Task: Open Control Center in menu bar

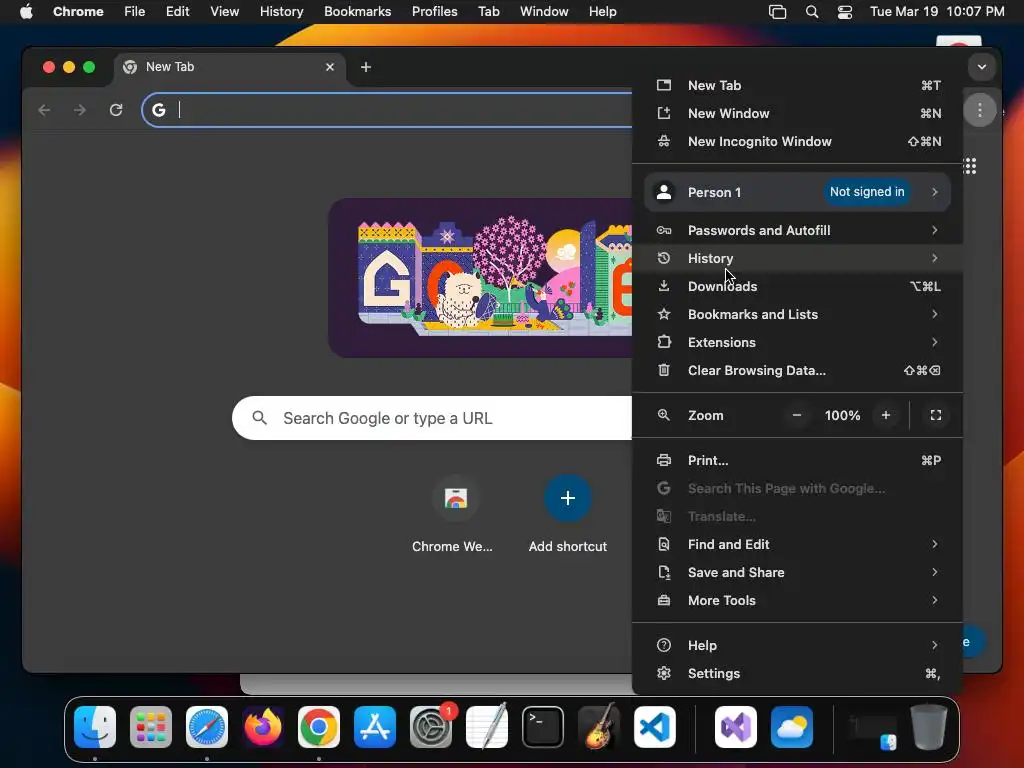Action: (x=844, y=12)
